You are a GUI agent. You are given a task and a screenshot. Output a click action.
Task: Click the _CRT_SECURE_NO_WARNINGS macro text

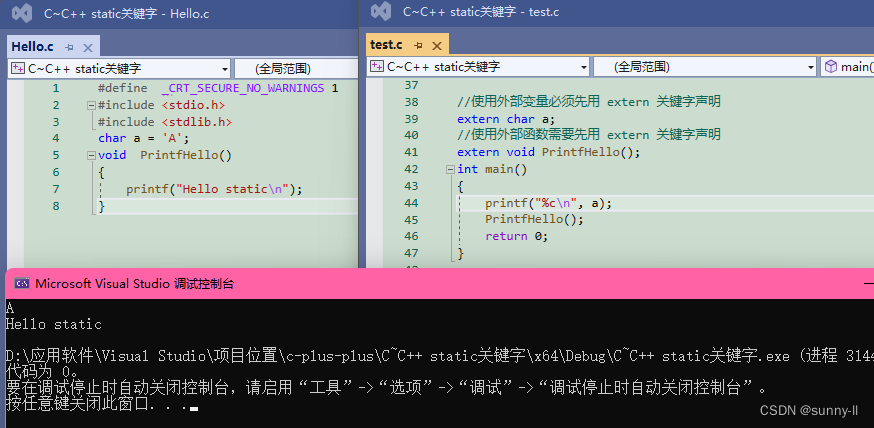click(243, 88)
